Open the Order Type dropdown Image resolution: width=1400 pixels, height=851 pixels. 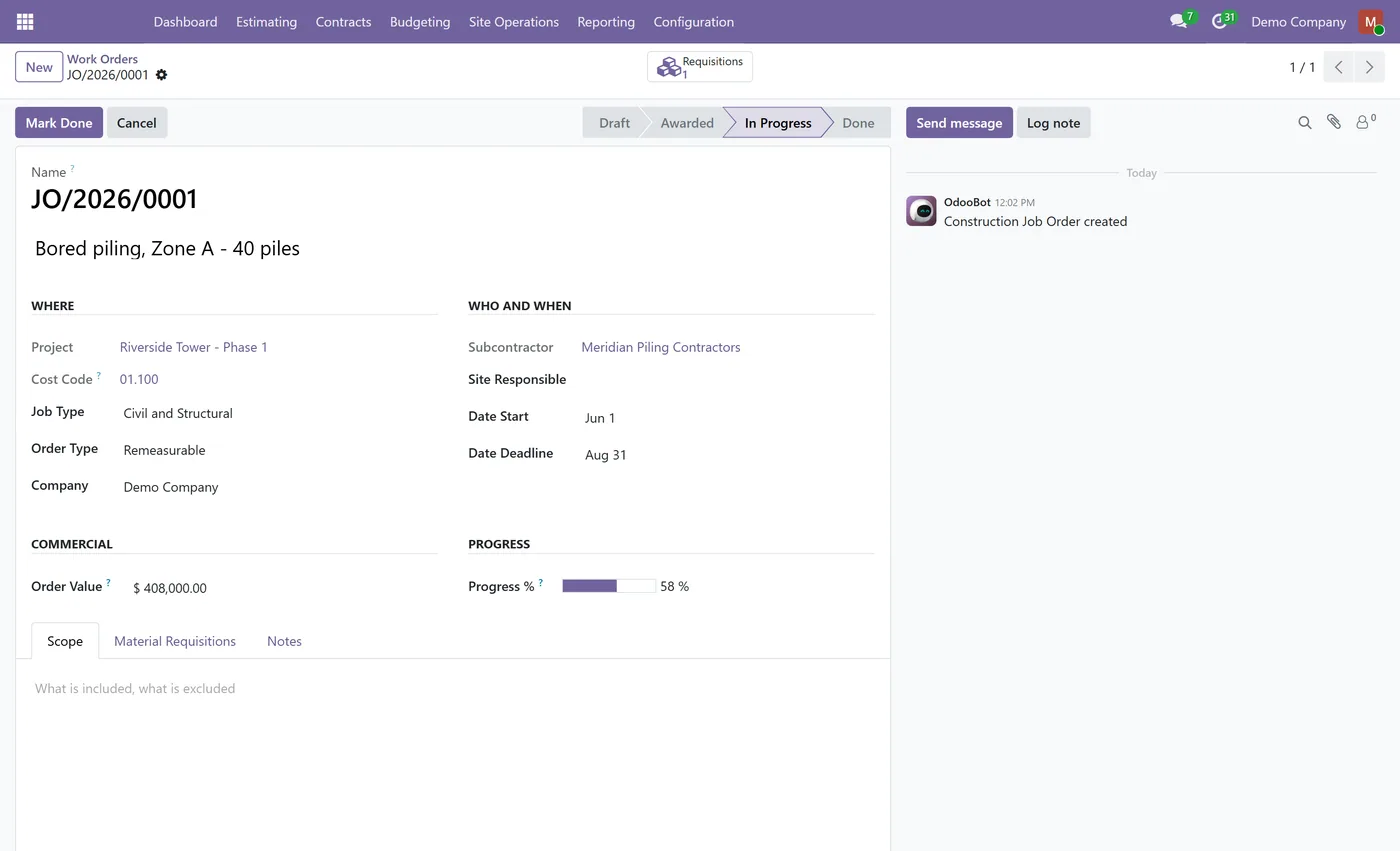tap(278, 450)
